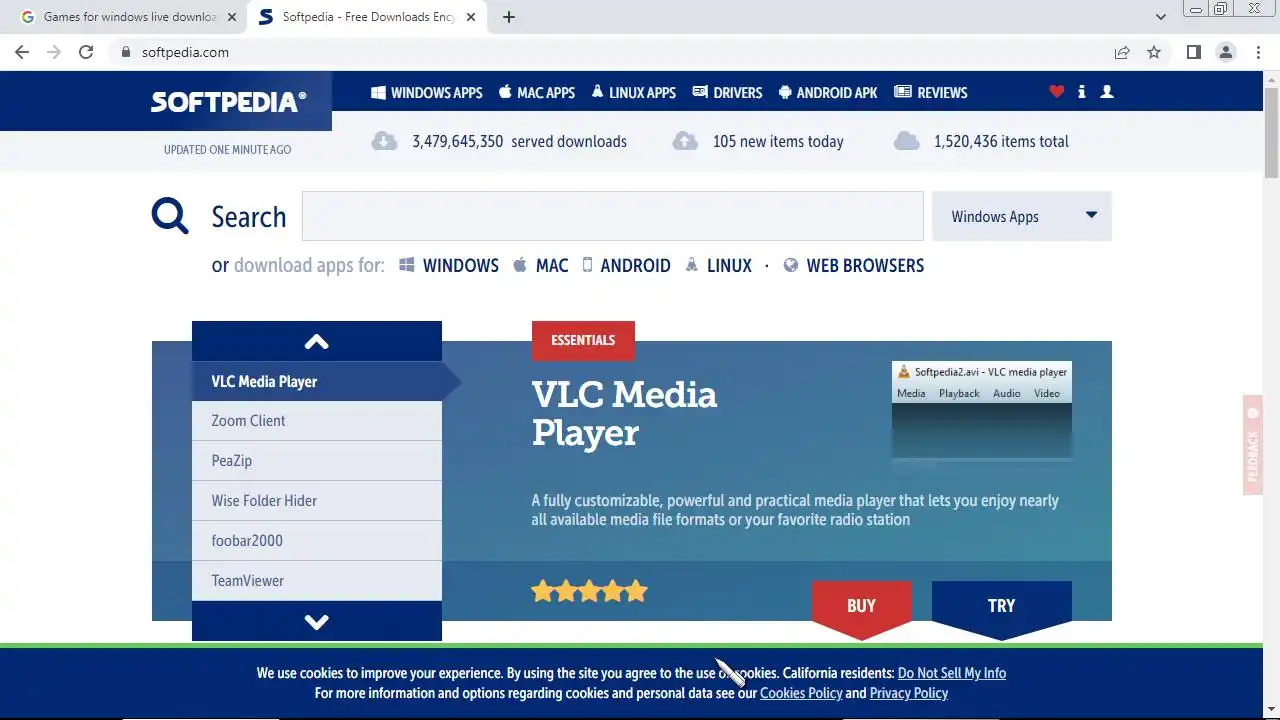
Task: Open the Linux Apps menu
Action: [x=634, y=92]
